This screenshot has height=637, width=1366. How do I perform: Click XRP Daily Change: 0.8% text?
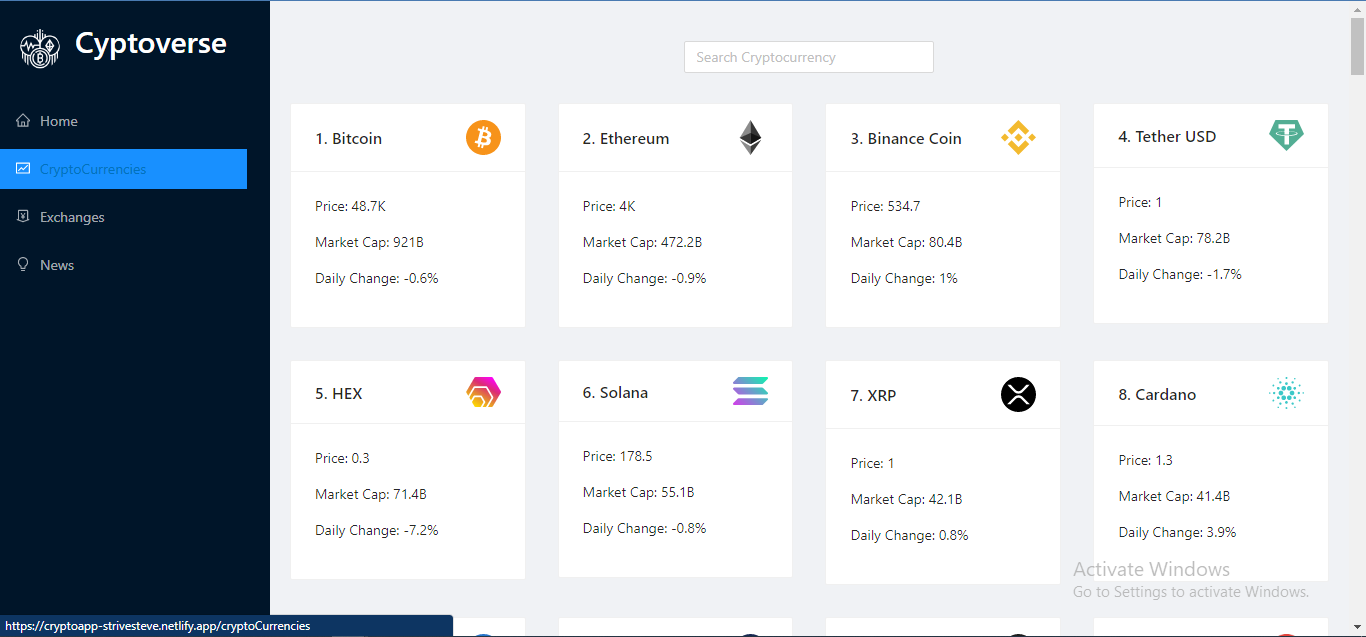[910, 535]
